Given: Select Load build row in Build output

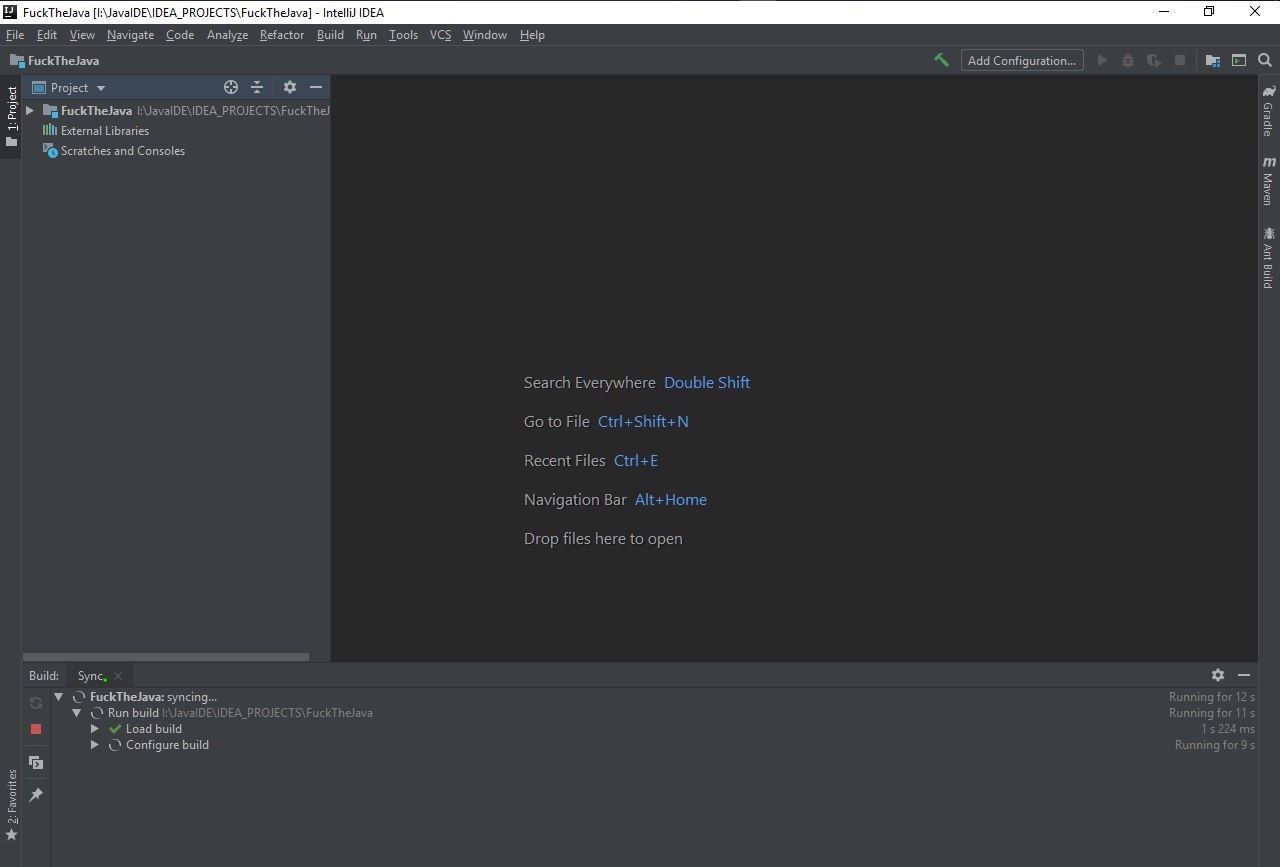Looking at the screenshot, I should click(x=655, y=729).
